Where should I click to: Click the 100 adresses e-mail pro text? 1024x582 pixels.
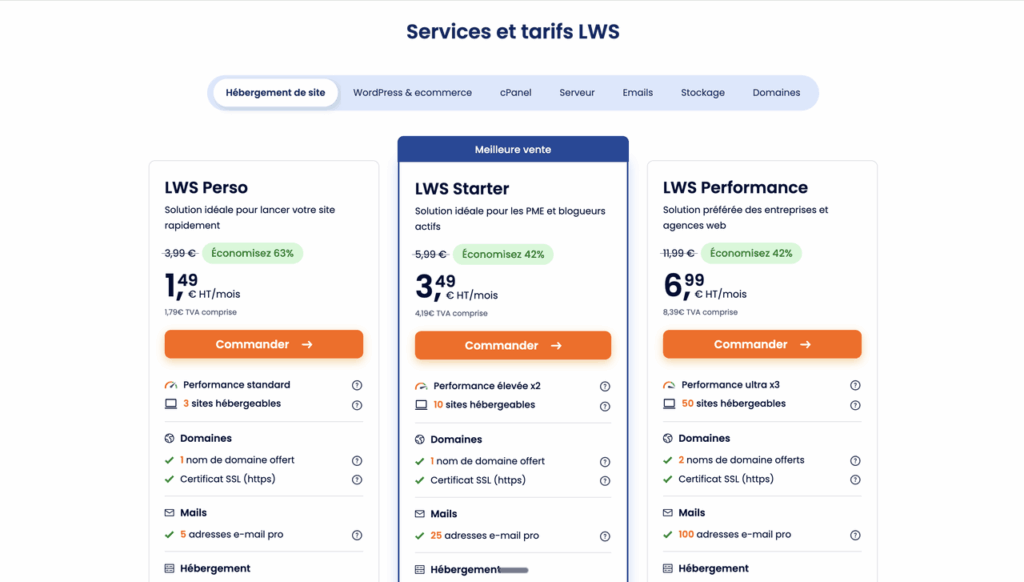[735, 534]
